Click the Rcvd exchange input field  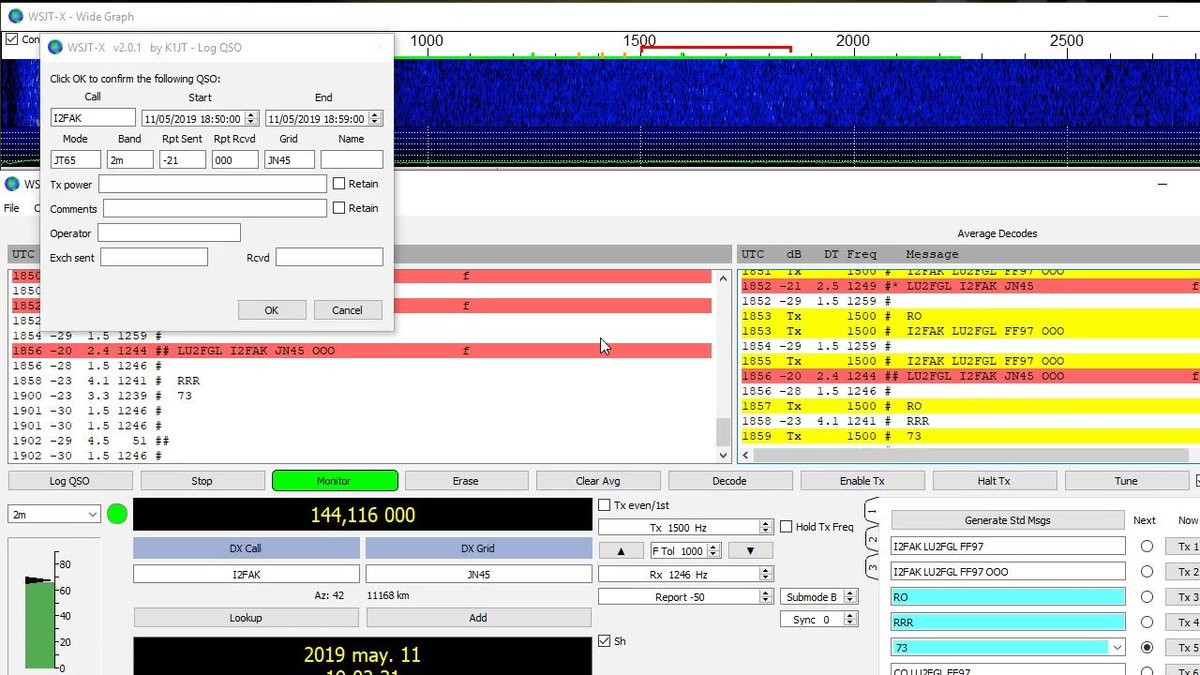tap(329, 257)
